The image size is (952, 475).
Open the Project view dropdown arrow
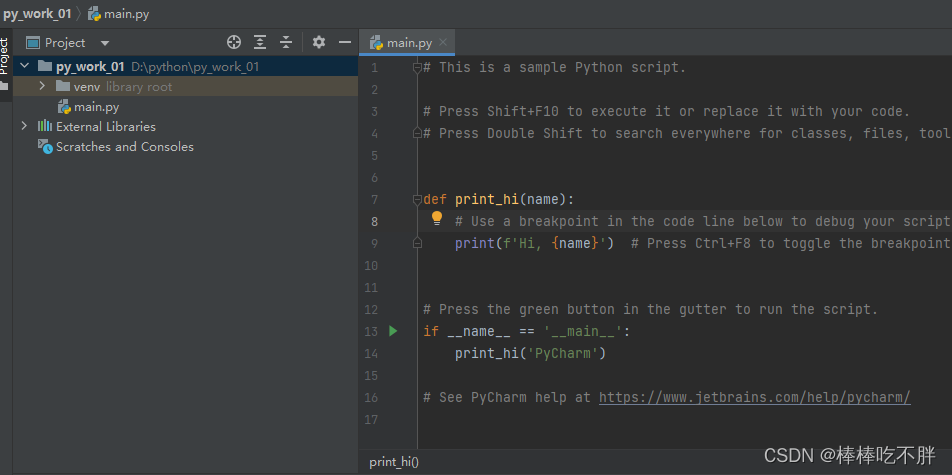(104, 43)
